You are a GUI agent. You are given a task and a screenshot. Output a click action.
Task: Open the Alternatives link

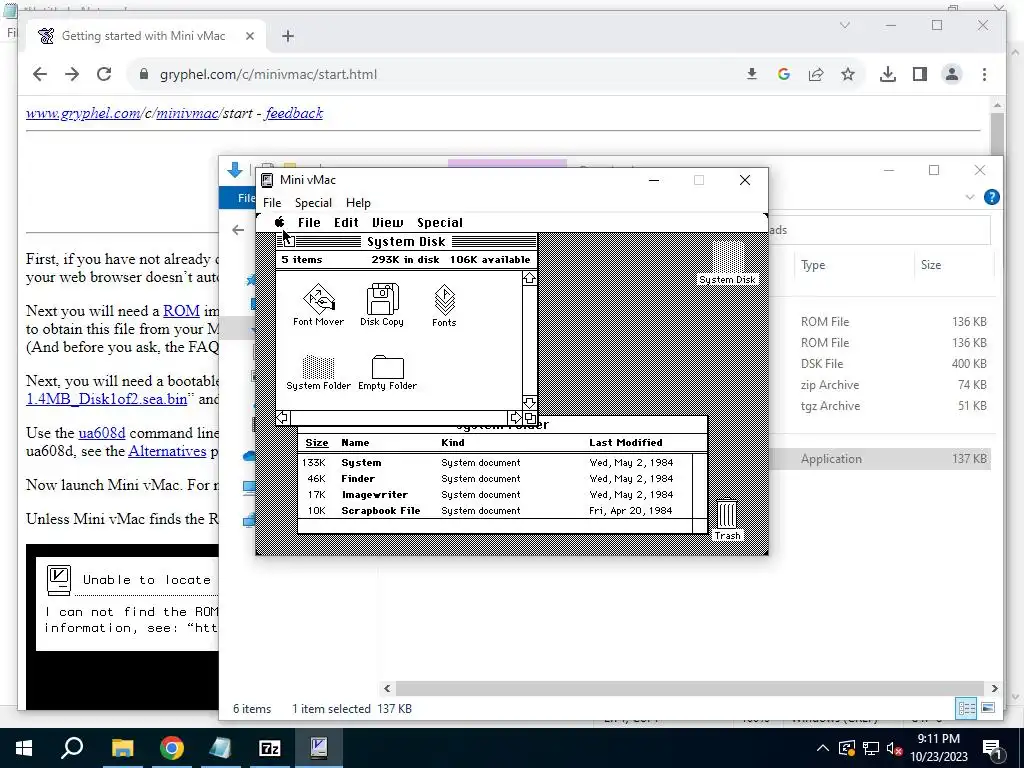click(167, 451)
